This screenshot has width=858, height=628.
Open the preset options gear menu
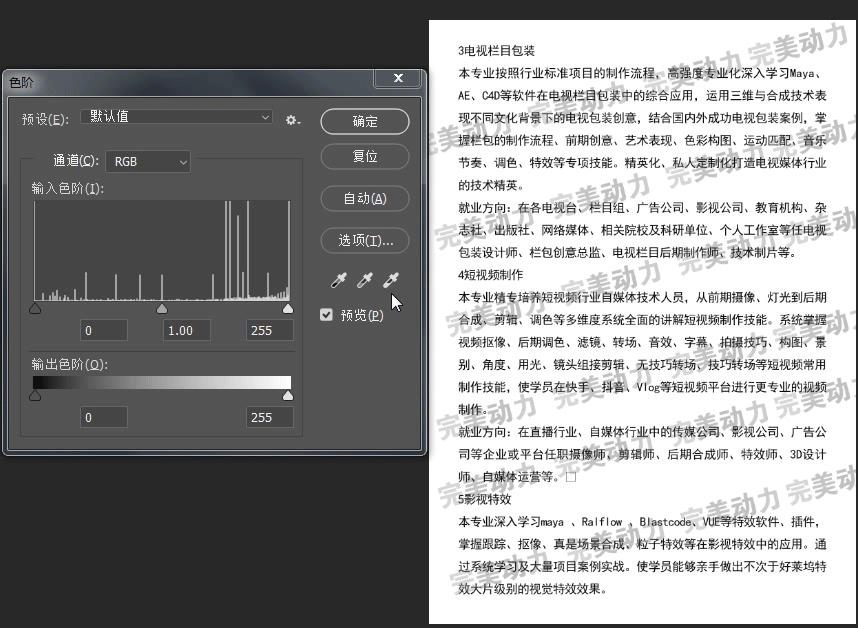(x=292, y=119)
